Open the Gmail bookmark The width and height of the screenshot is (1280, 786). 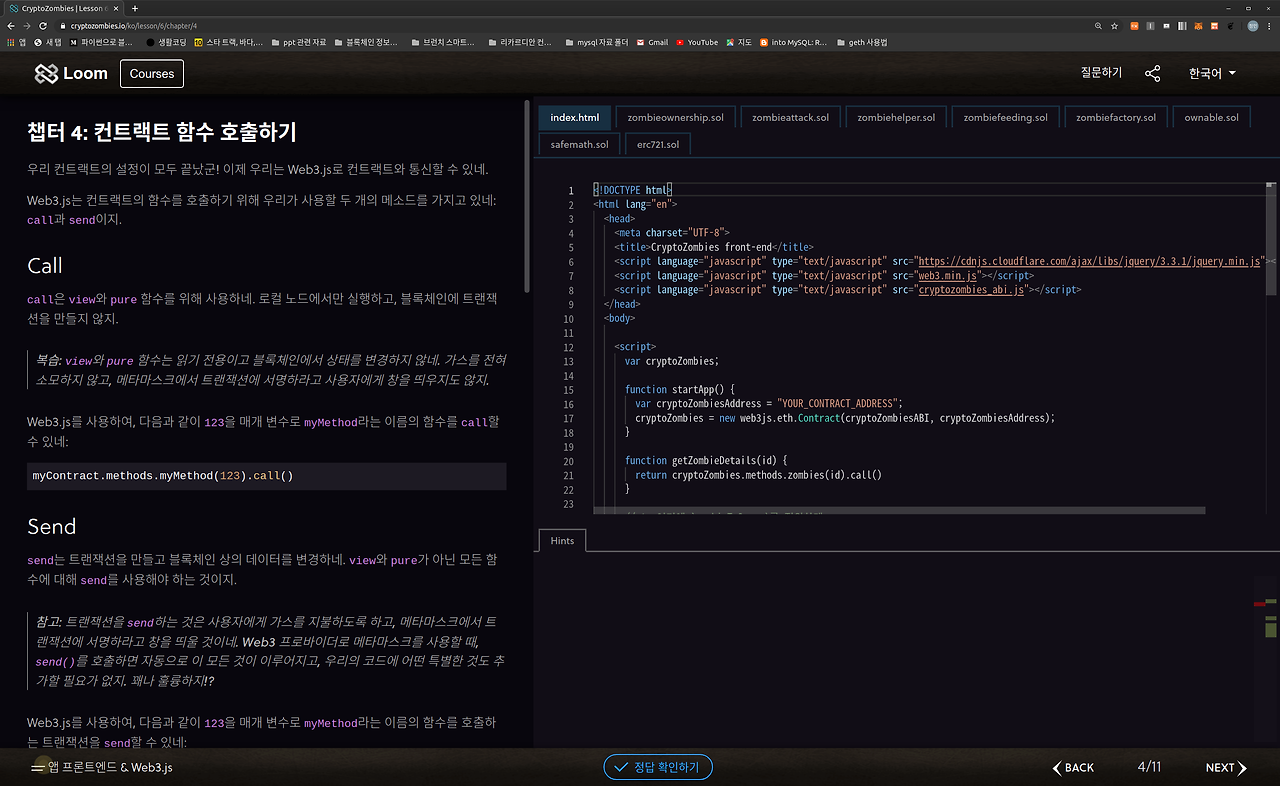(652, 42)
